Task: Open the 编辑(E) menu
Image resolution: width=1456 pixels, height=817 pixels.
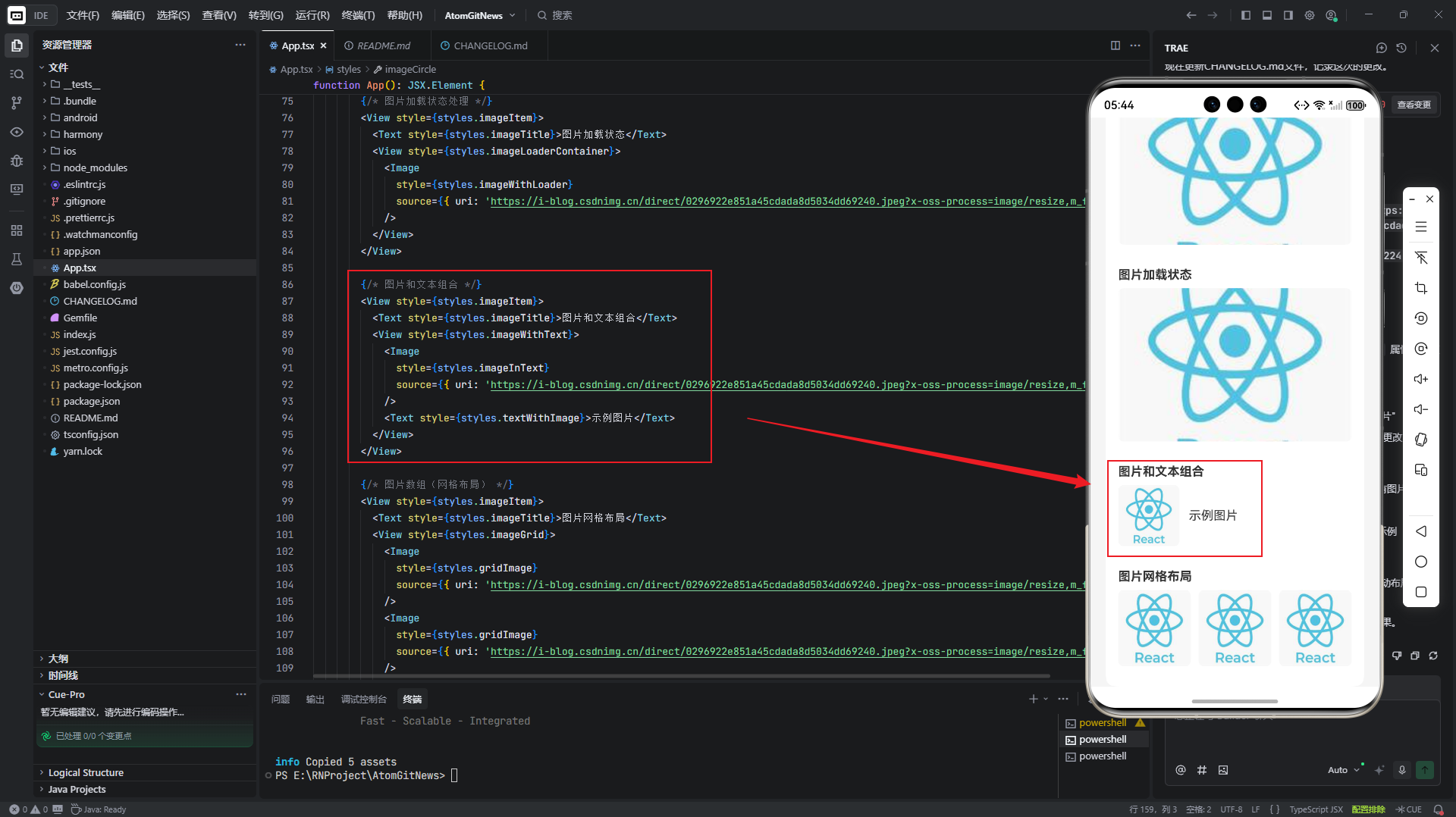Action: [128, 15]
